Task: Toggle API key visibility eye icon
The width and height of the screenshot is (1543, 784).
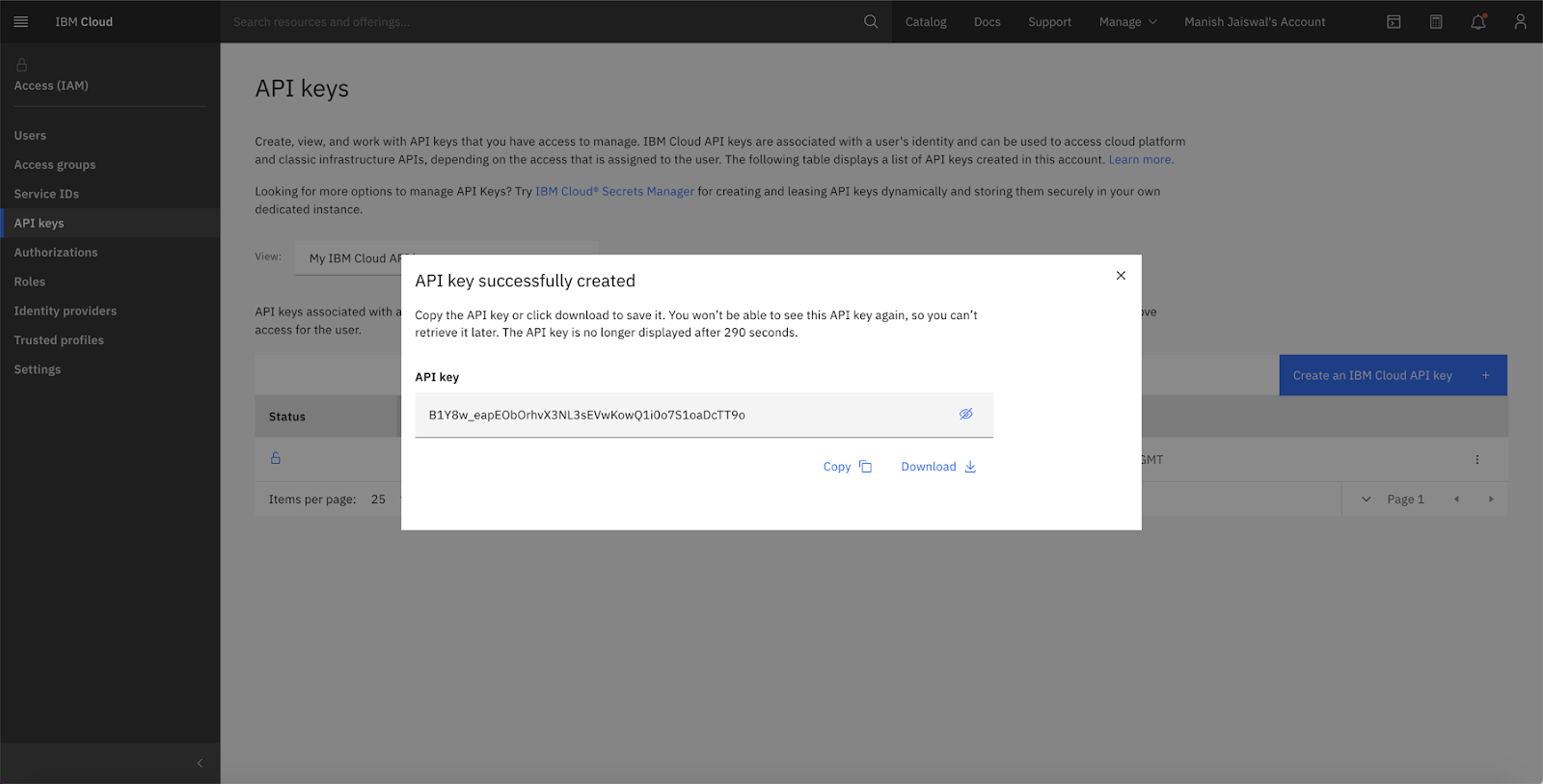Action: pos(965,414)
